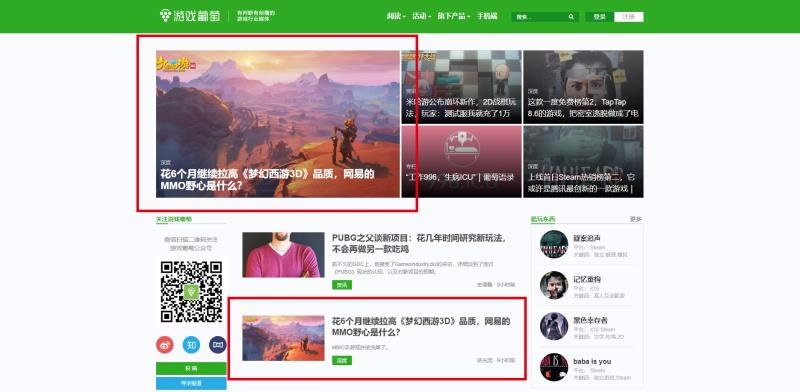Click the search magnifier icon
Viewport: 800px width, 392px height.
(x=571, y=17)
